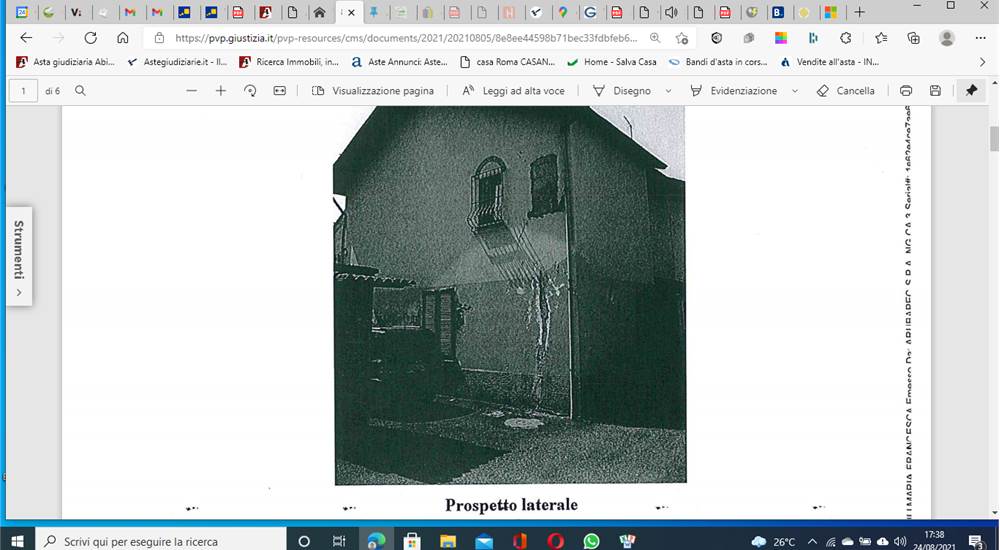Viewport: 1000px width, 550px height.
Task: Start Leggi ad alta voce
Action: tap(513, 91)
